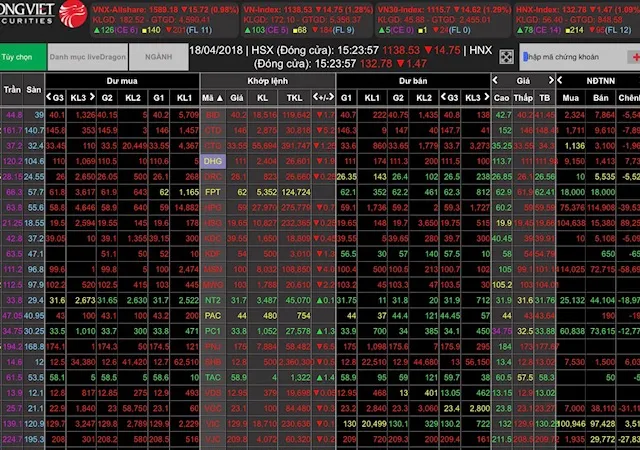Click right arrow after KL3 in Dư bán

[487, 97]
